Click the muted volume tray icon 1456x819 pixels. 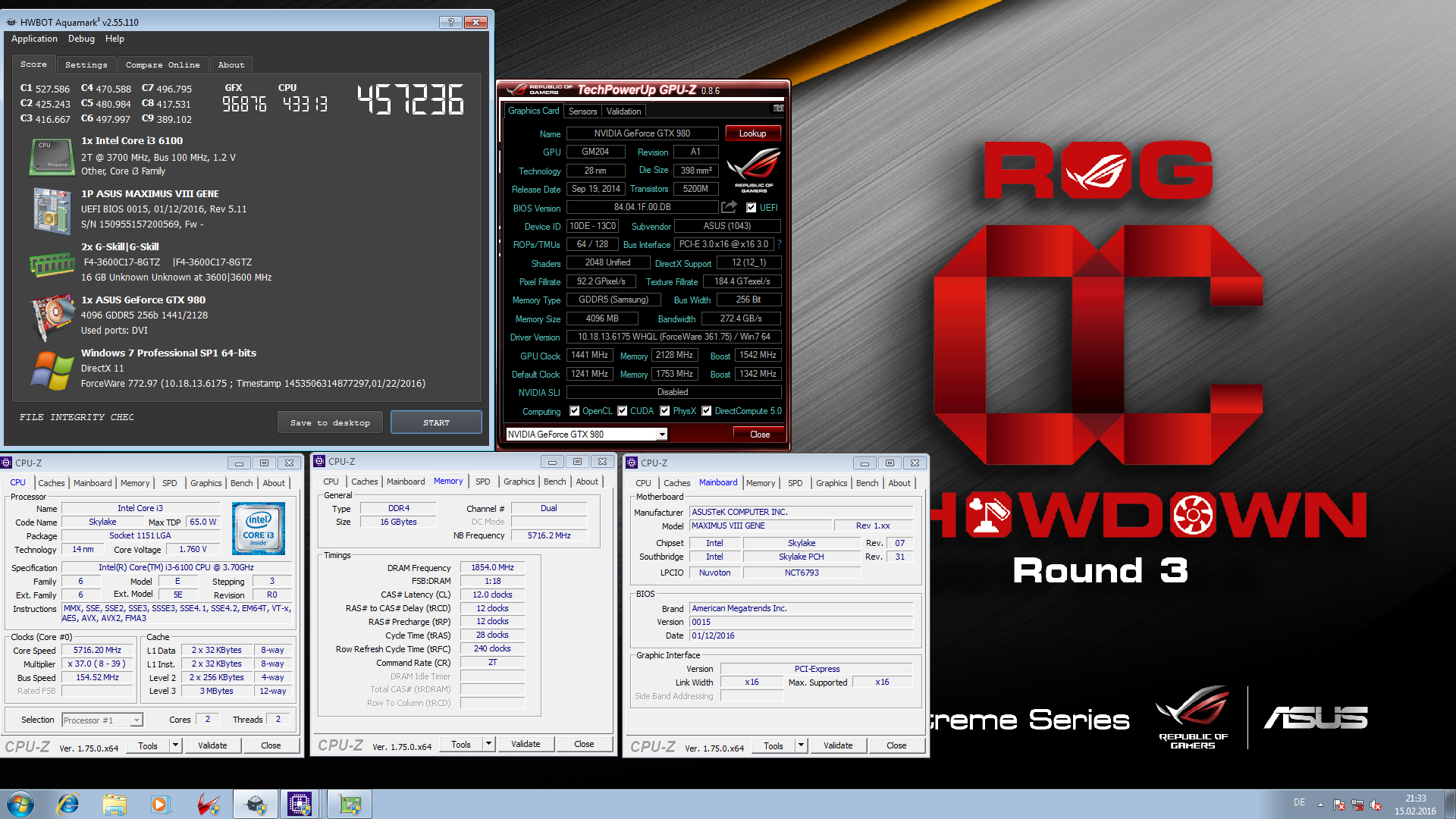(x=1376, y=805)
